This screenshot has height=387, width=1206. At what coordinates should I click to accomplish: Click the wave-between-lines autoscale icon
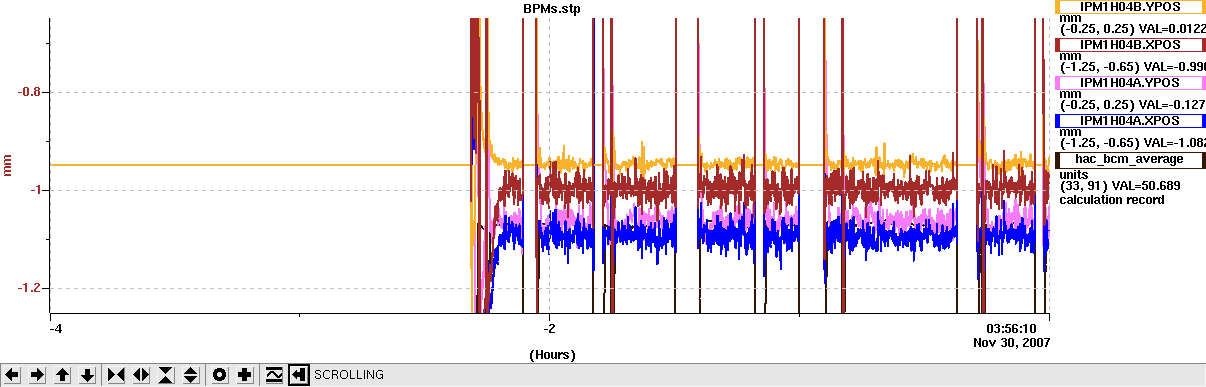coord(273,375)
